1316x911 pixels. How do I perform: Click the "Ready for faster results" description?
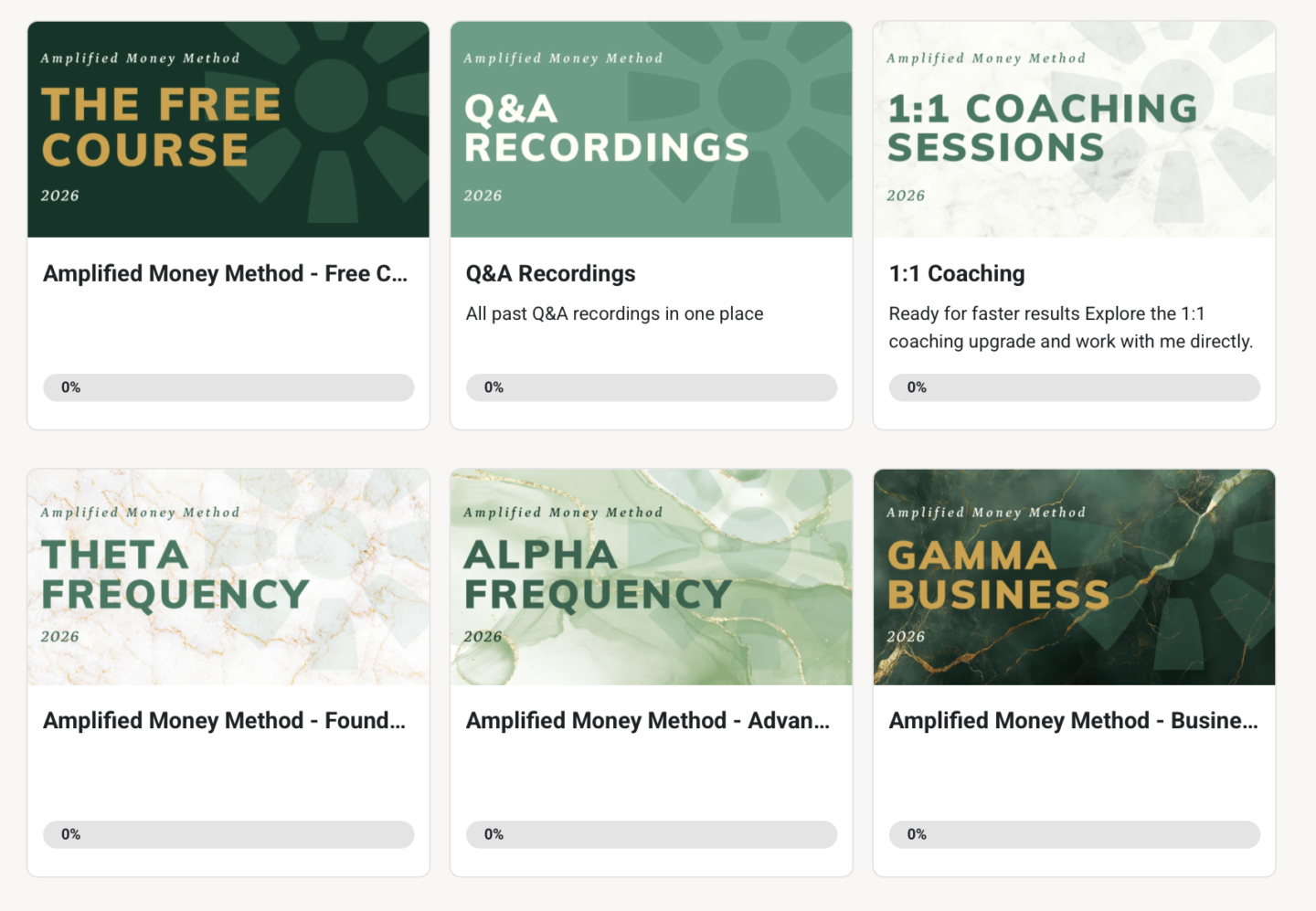coord(1070,328)
